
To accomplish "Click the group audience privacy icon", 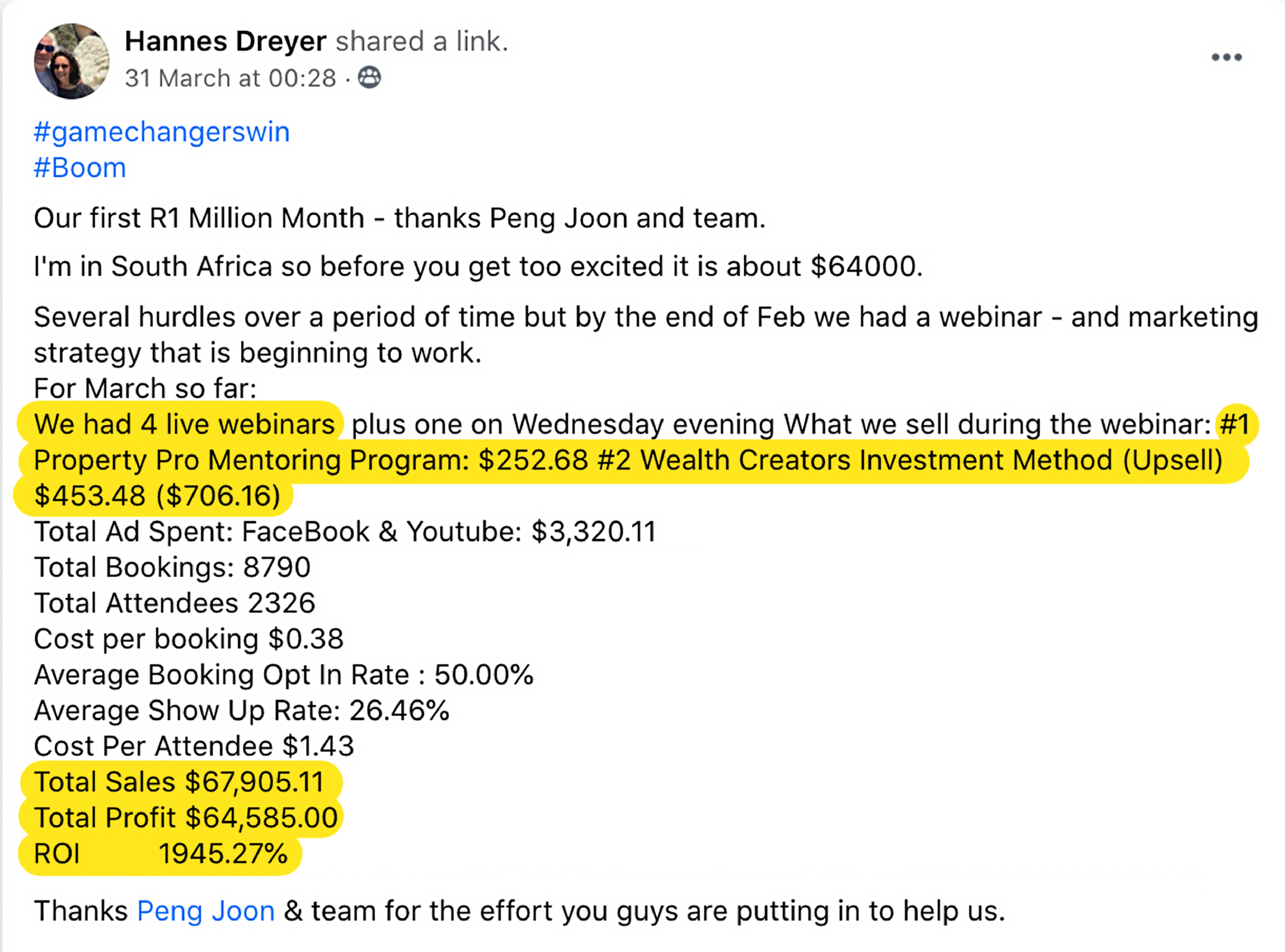I will pyautogui.click(x=369, y=77).
